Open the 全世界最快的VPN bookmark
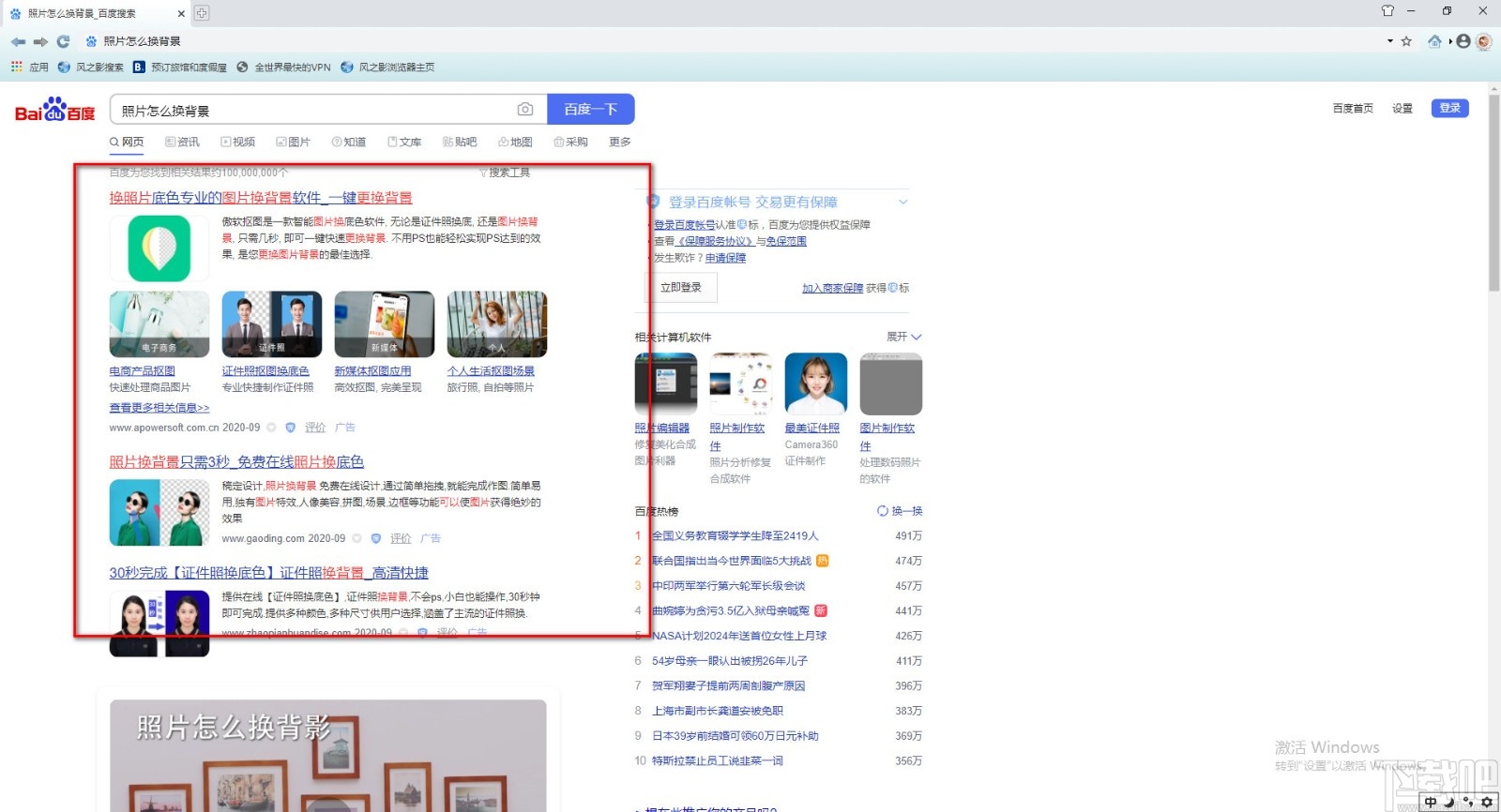Image resolution: width=1501 pixels, height=812 pixels. (283, 68)
